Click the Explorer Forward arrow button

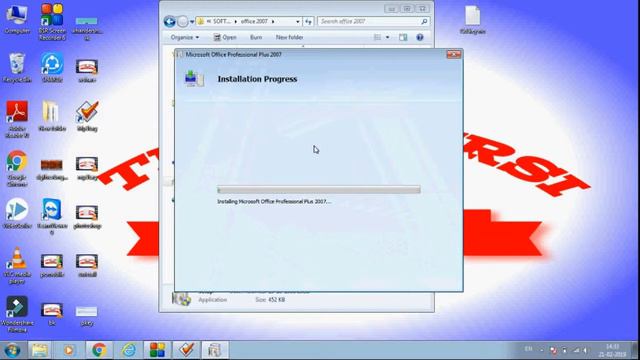point(182,21)
